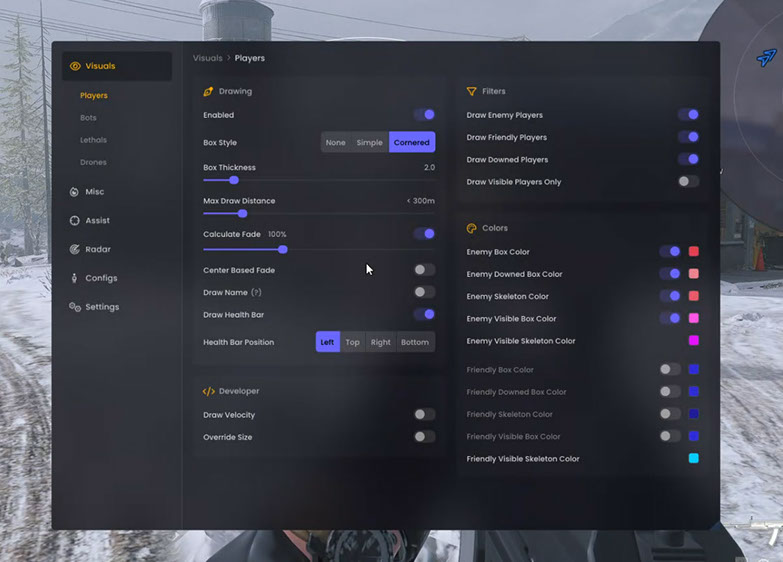Enable the Draw Name toggle
The image size is (783, 562).
[424, 292]
